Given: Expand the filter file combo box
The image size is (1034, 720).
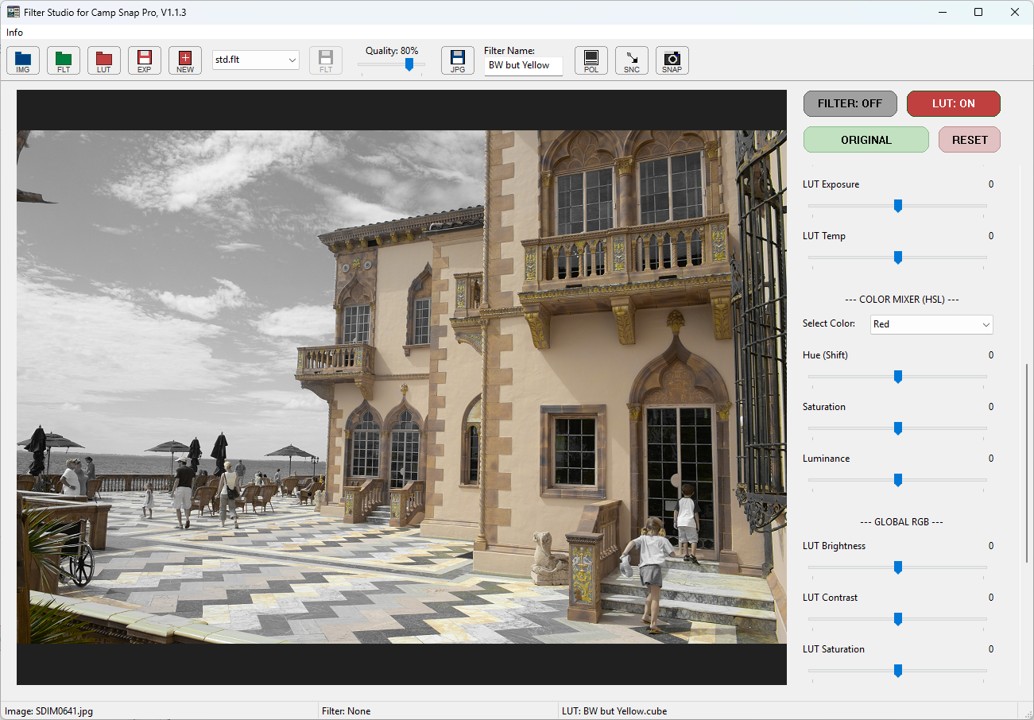Looking at the screenshot, I should (x=295, y=60).
